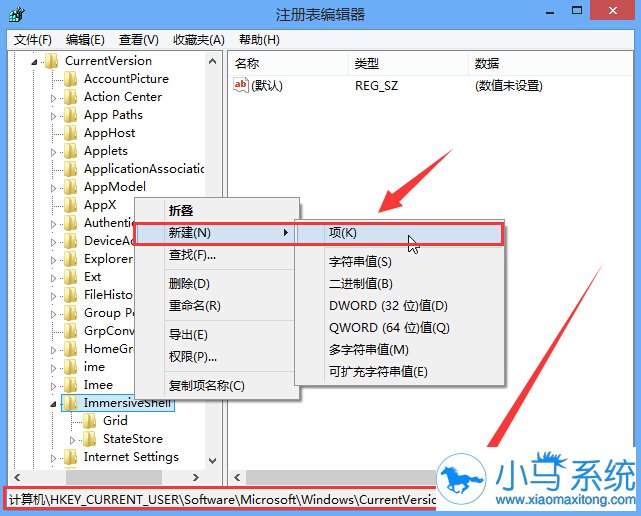Open the 新建(N) submenu
Screen dimensions: 641x516
(x=217, y=233)
